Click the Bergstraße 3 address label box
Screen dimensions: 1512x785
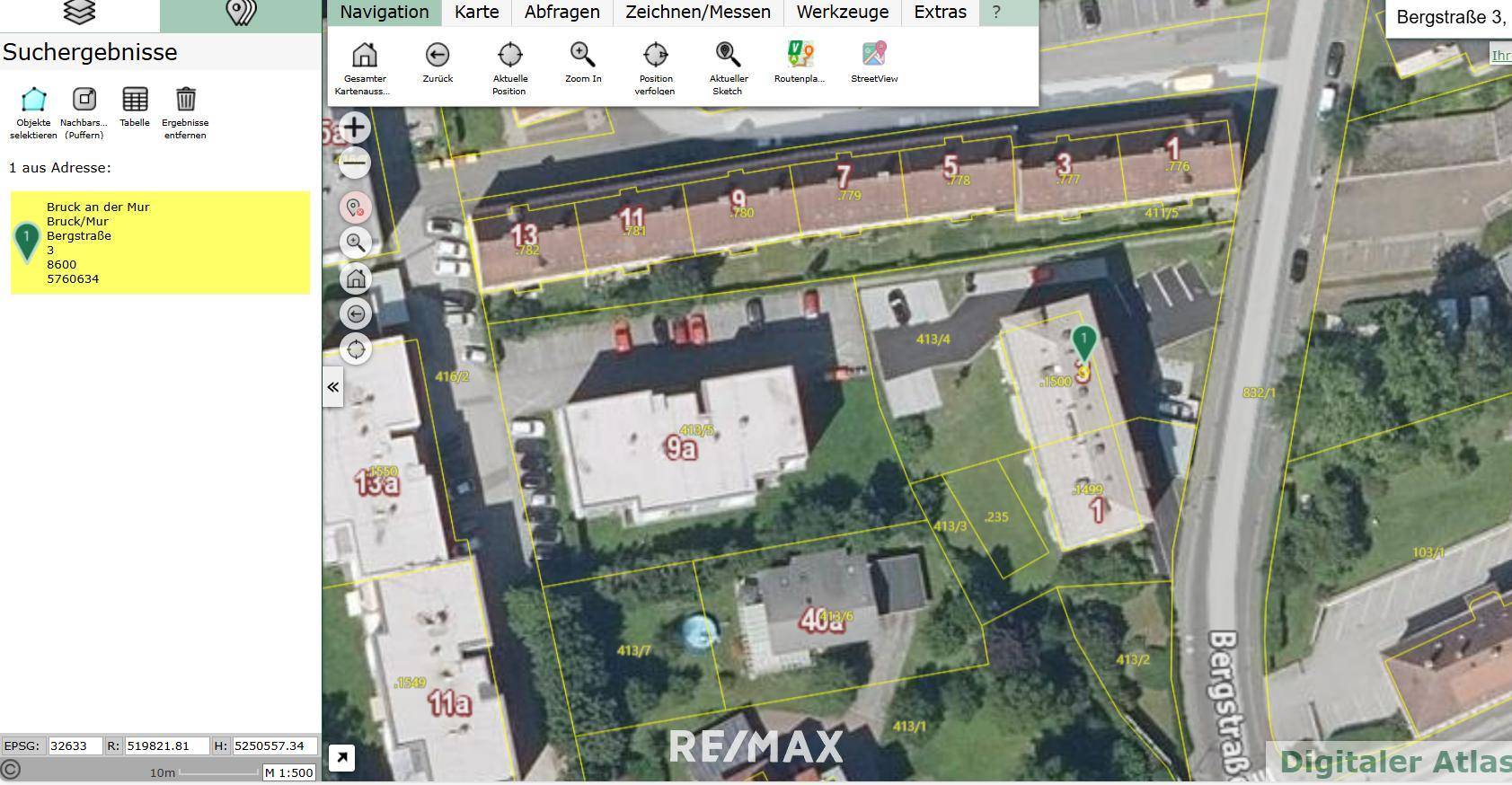coord(1449,17)
